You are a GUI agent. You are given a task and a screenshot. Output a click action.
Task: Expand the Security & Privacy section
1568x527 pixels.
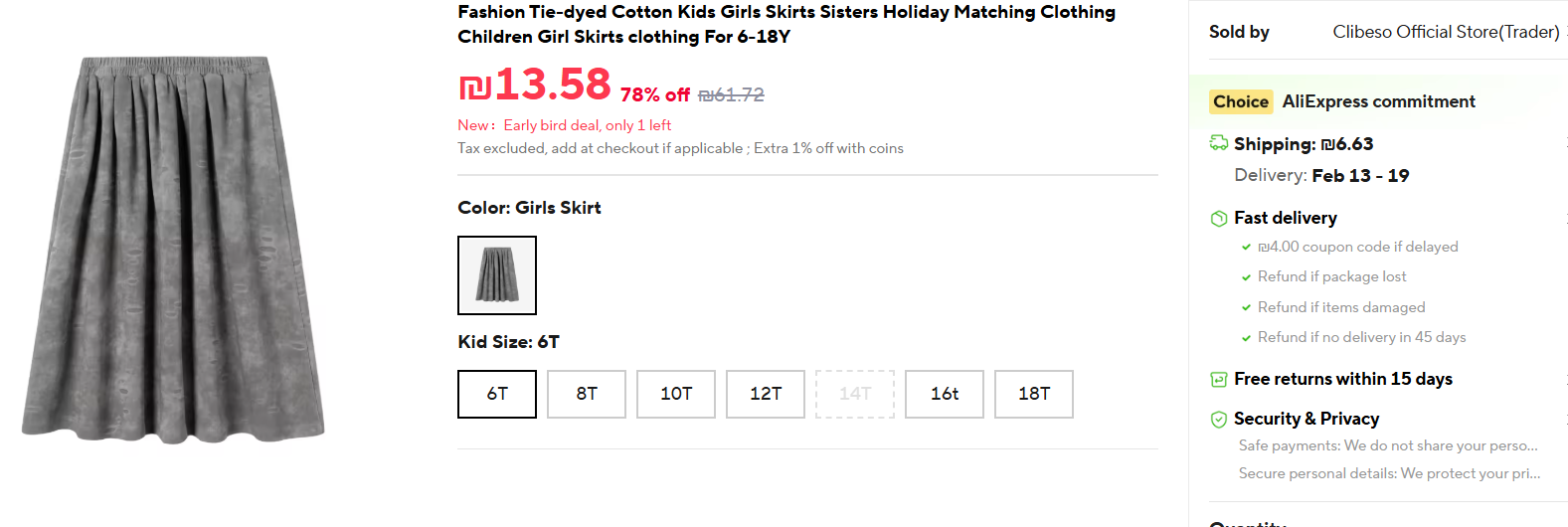pyautogui.click(x=1306, y=419)
